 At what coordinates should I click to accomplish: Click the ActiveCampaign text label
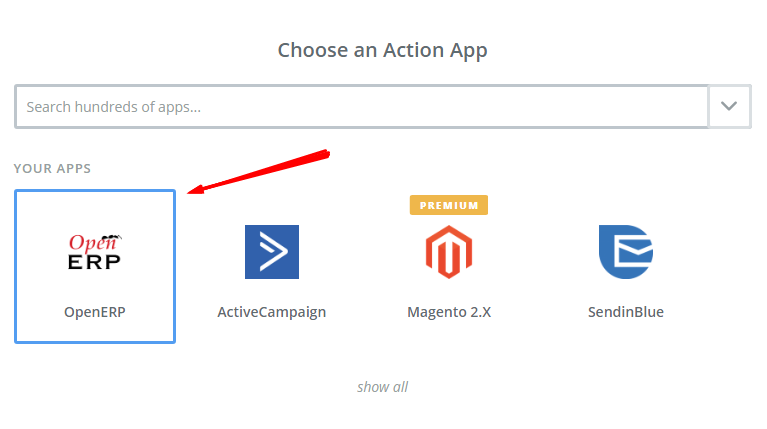[x=272, y=313]
